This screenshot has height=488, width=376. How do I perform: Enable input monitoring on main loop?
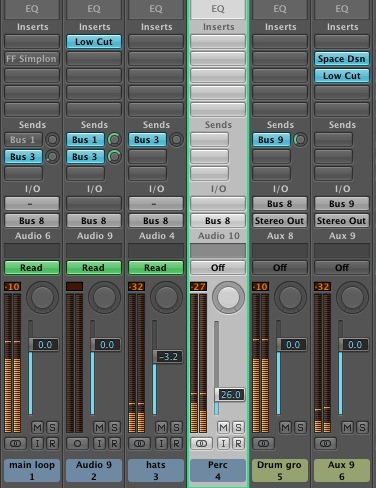38,443
